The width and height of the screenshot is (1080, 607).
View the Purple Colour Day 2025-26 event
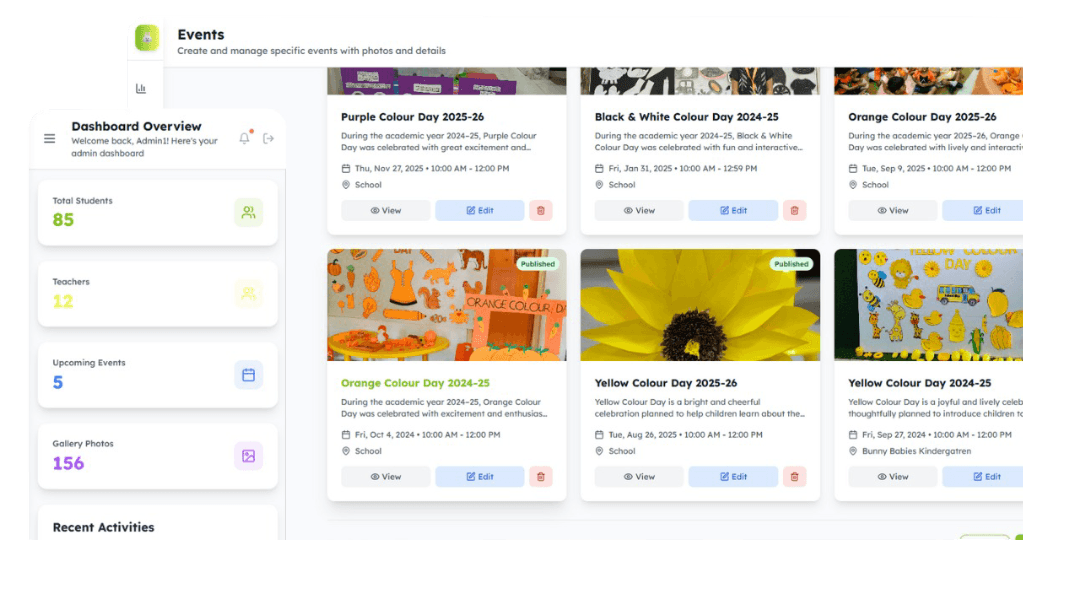pos(386,211)
